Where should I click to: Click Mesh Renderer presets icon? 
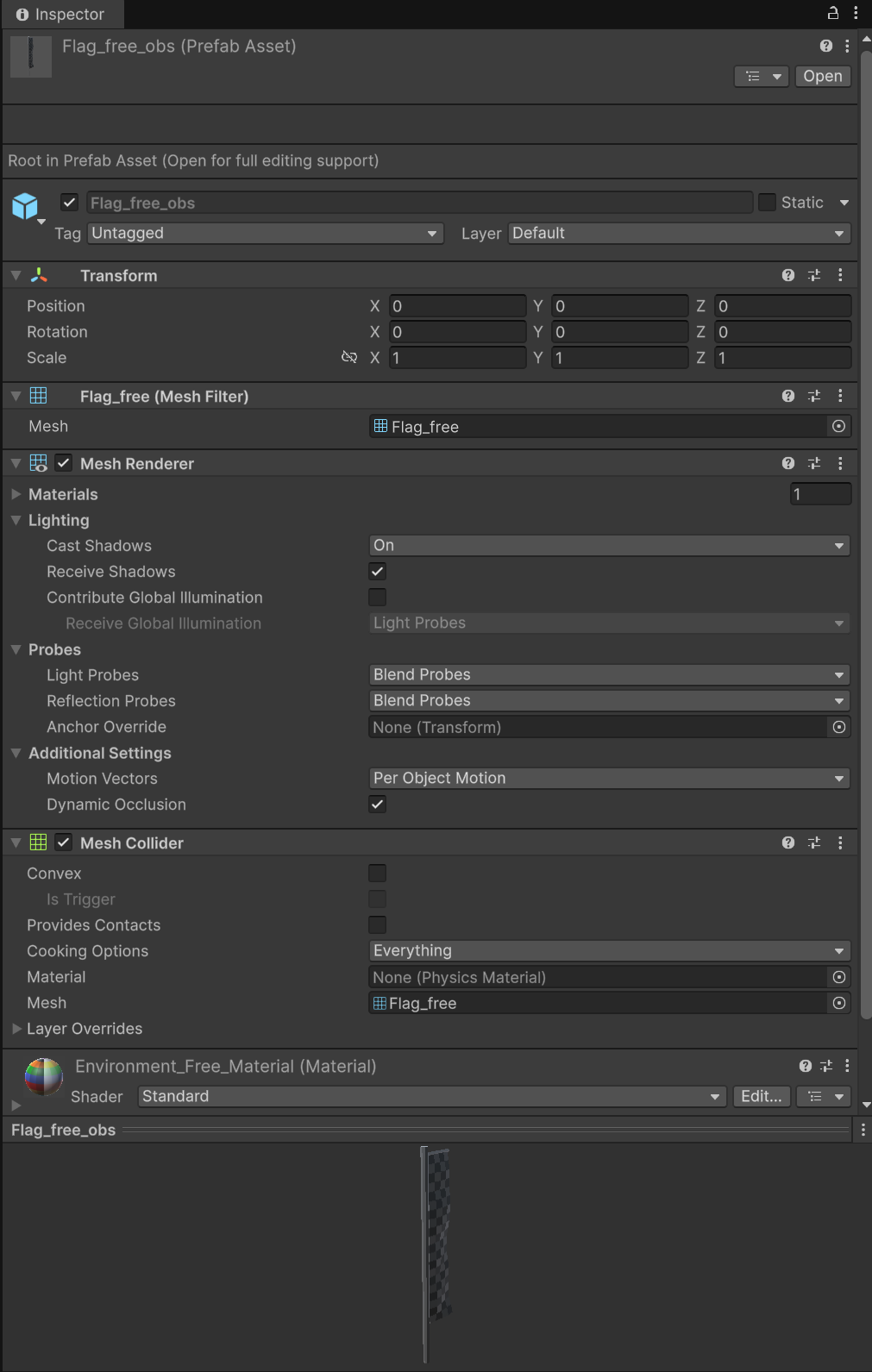tap(813, 464)
